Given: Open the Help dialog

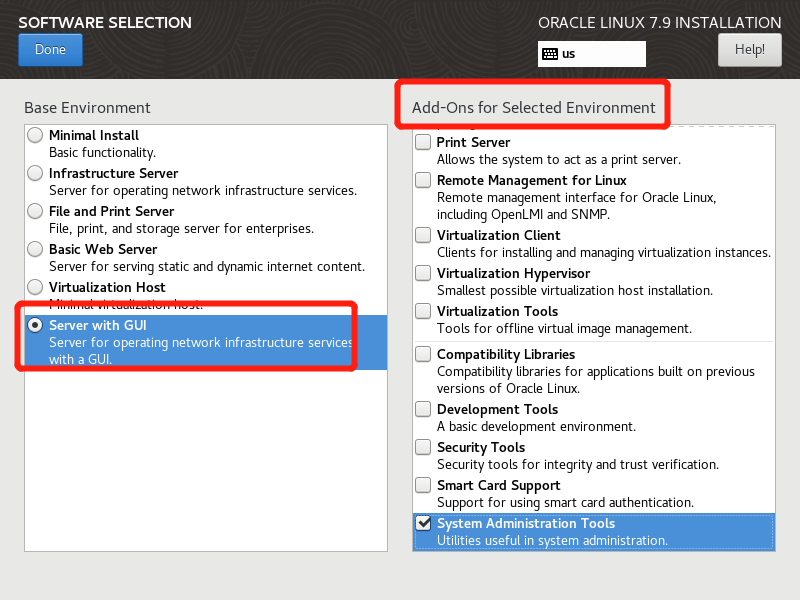Looking at the screenshot, I should [749, 49].
